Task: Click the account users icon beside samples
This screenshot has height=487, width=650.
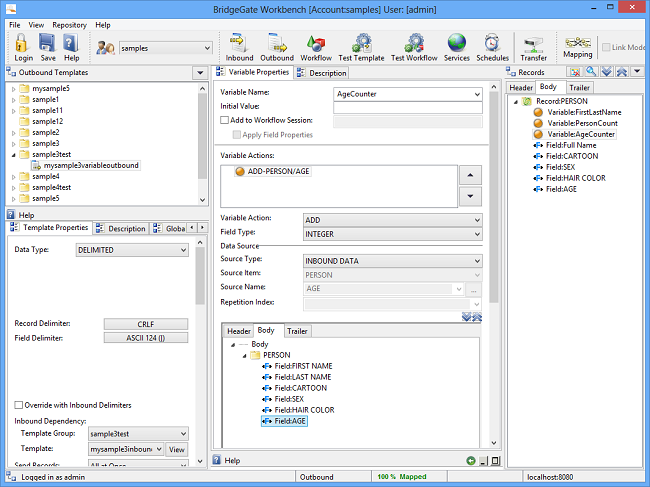Action: coord(105,48)
